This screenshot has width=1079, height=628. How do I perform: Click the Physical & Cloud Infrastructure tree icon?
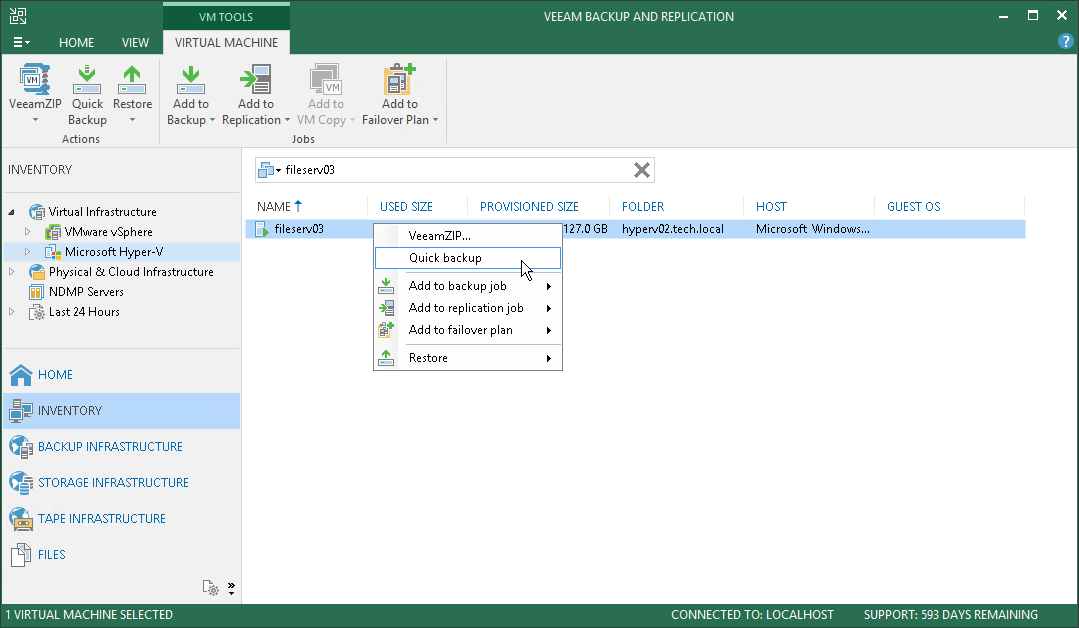[36, 272]
